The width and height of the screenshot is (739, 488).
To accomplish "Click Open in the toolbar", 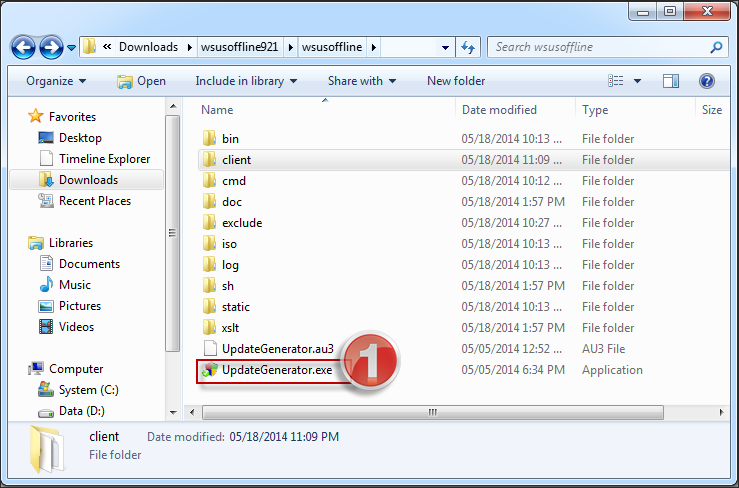I will pos(141,81).
